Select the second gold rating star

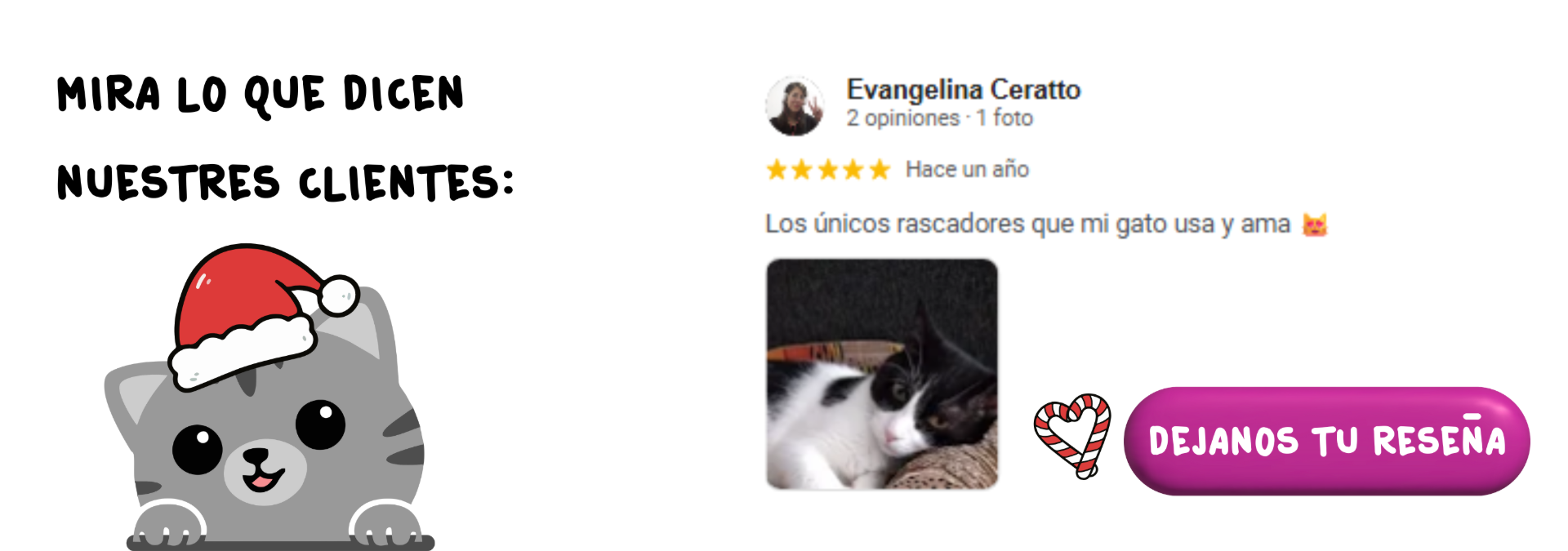pos(802,170)
